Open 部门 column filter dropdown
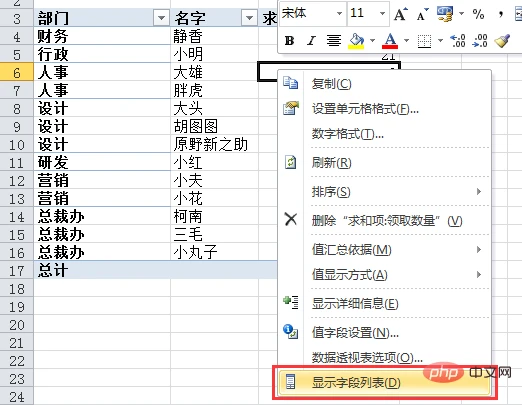 pyautogui.click(x=161, y=18)
